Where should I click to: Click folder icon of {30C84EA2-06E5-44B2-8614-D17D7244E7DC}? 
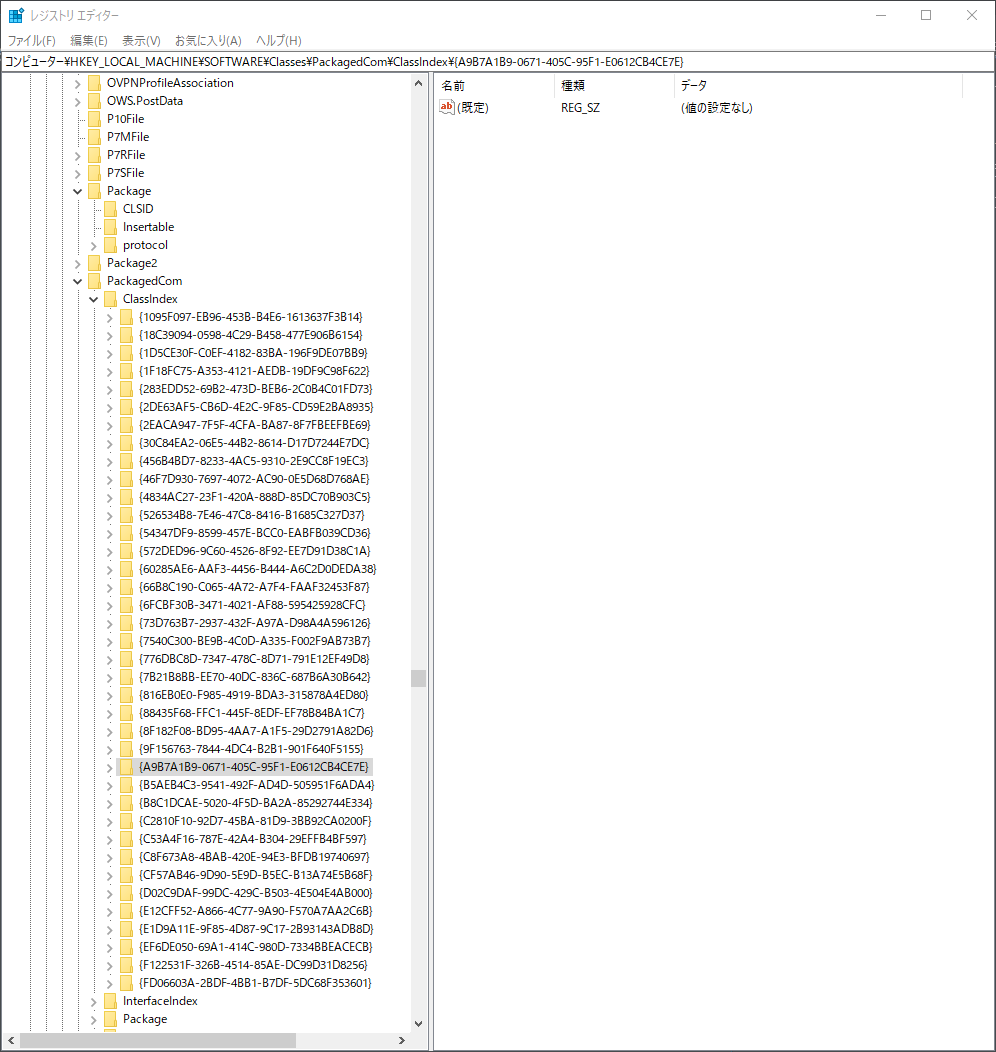pyautogui.click(x=127, y=443)
